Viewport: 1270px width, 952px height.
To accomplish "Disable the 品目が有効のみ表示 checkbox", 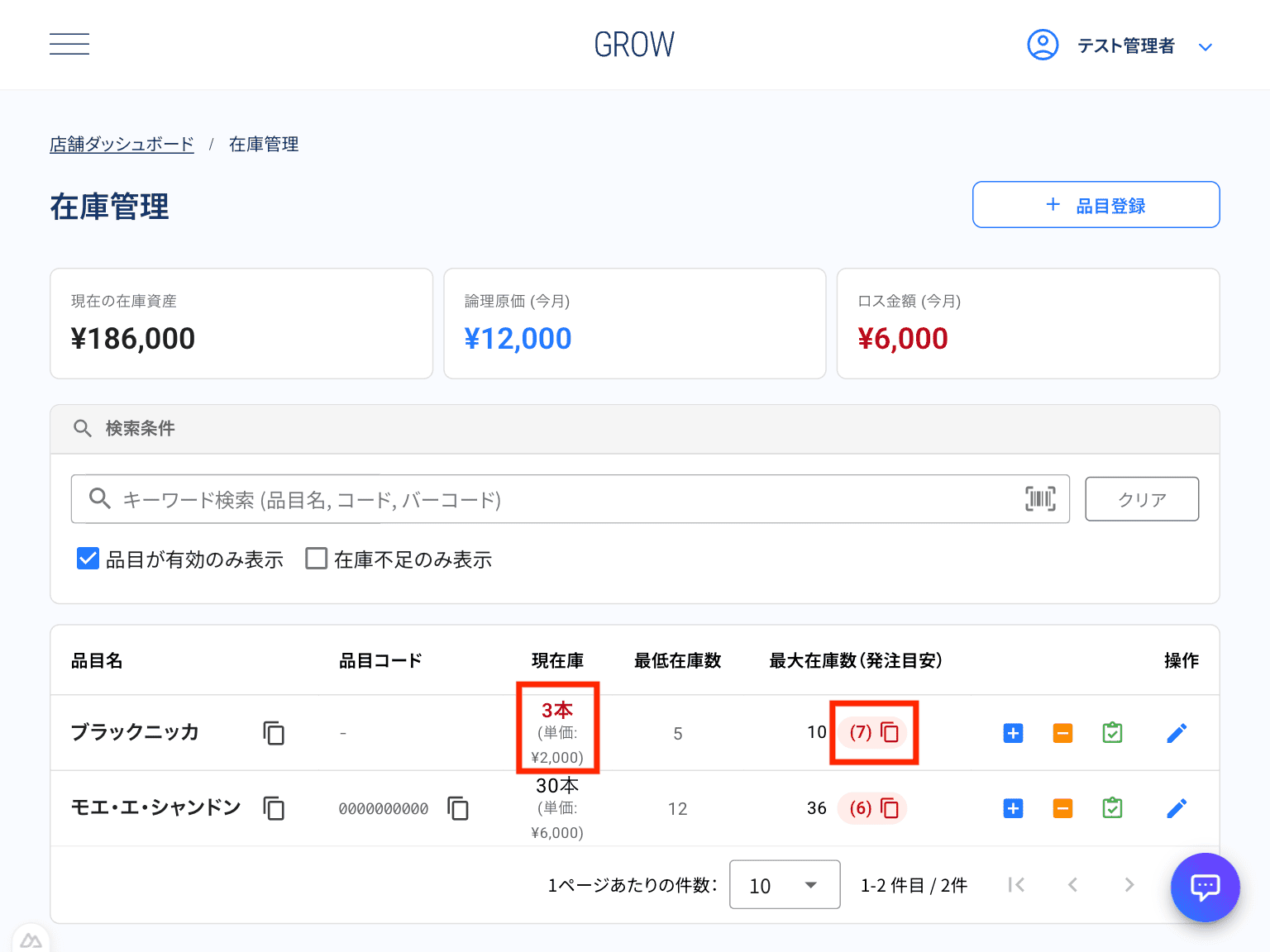I will click(x=88, y=559).
